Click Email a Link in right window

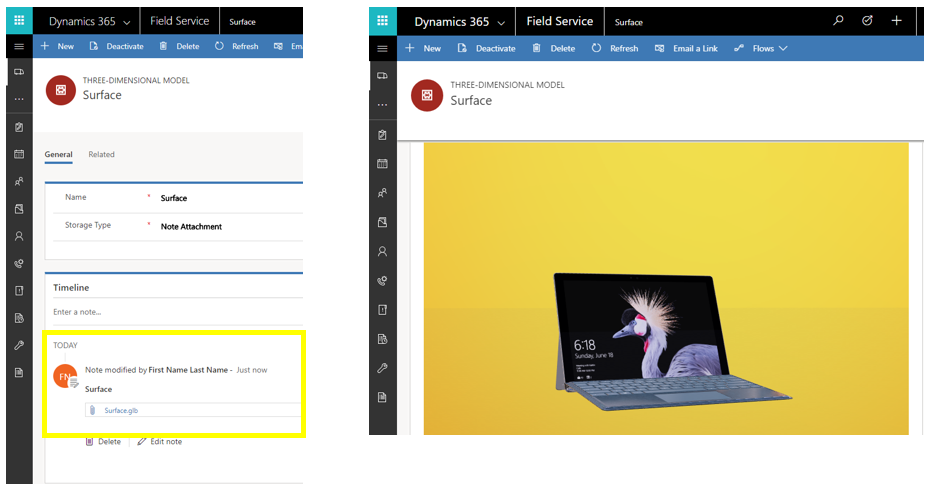tap(686, 49)
